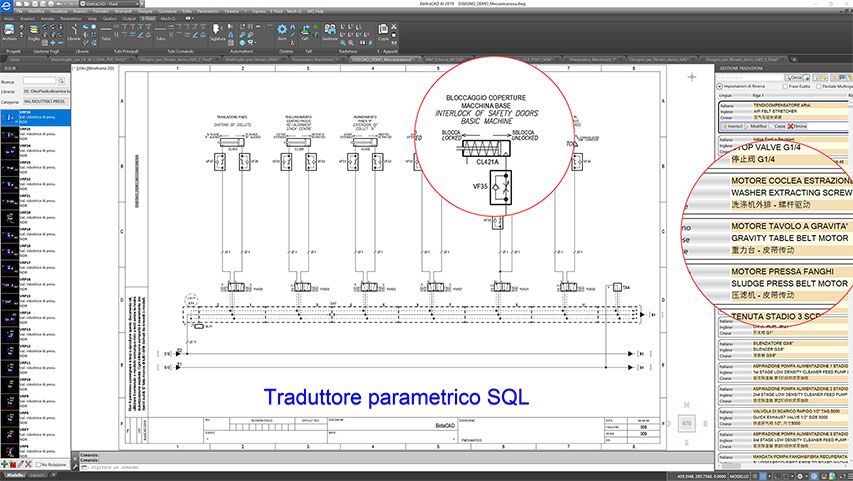Expand Impostazioni di Ricerca options
The image size is (853, 481).
720,86
